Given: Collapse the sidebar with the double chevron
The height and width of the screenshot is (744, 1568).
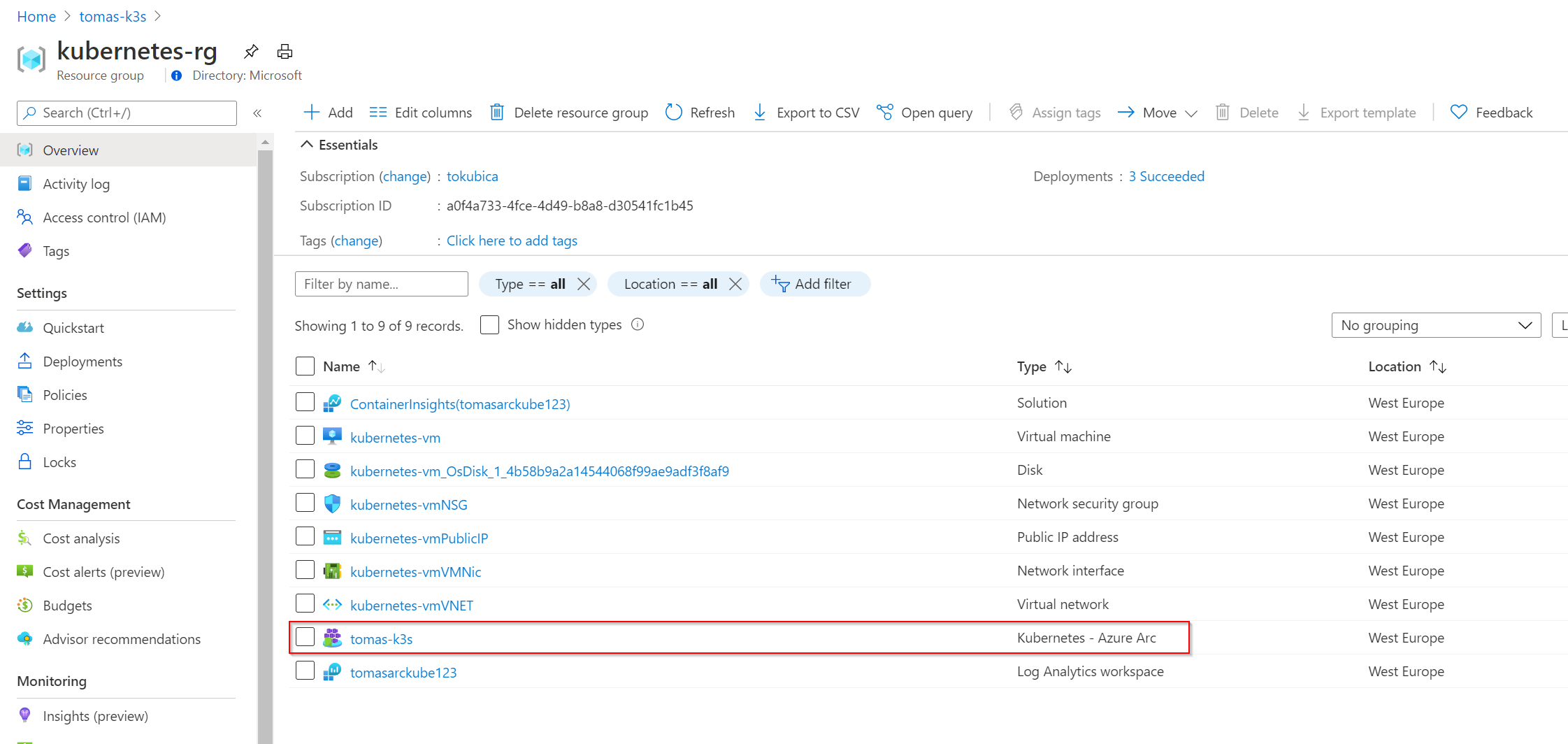Looking at the screenshot, I should click(x=257, y=113).
